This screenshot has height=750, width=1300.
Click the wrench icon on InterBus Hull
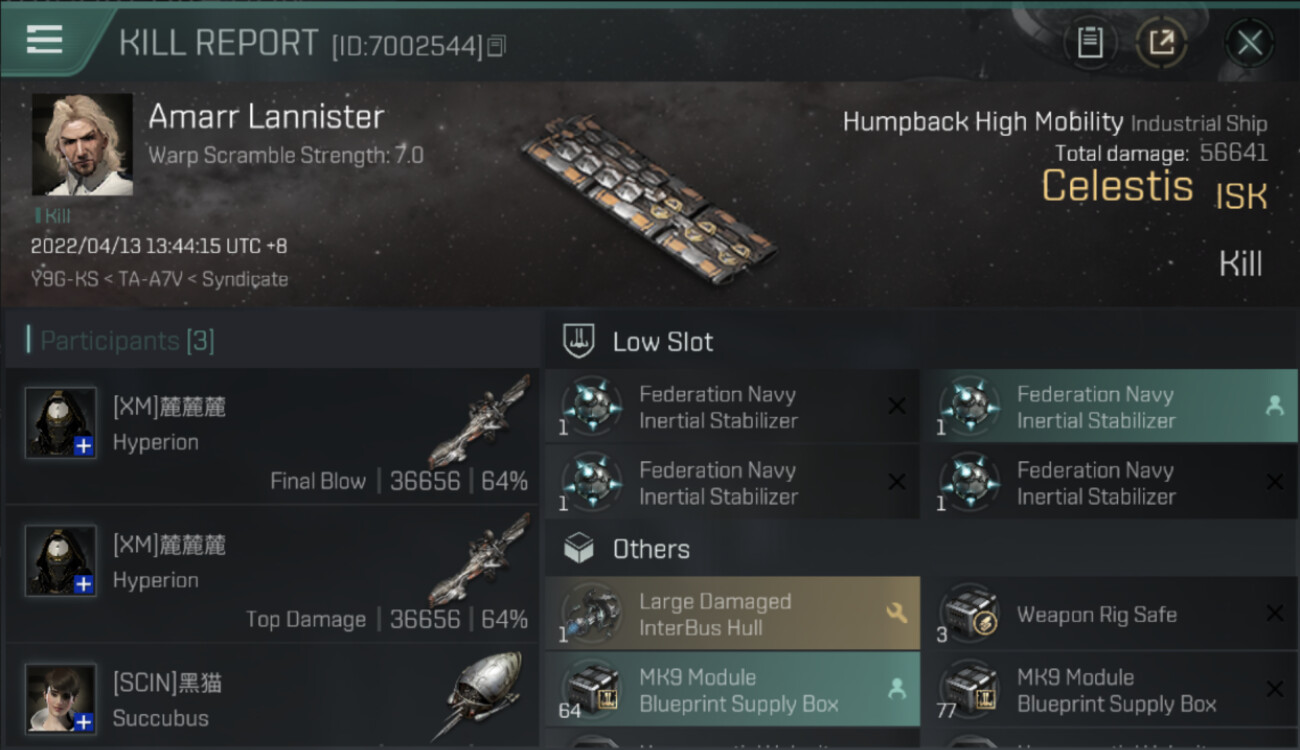[896, 614]
